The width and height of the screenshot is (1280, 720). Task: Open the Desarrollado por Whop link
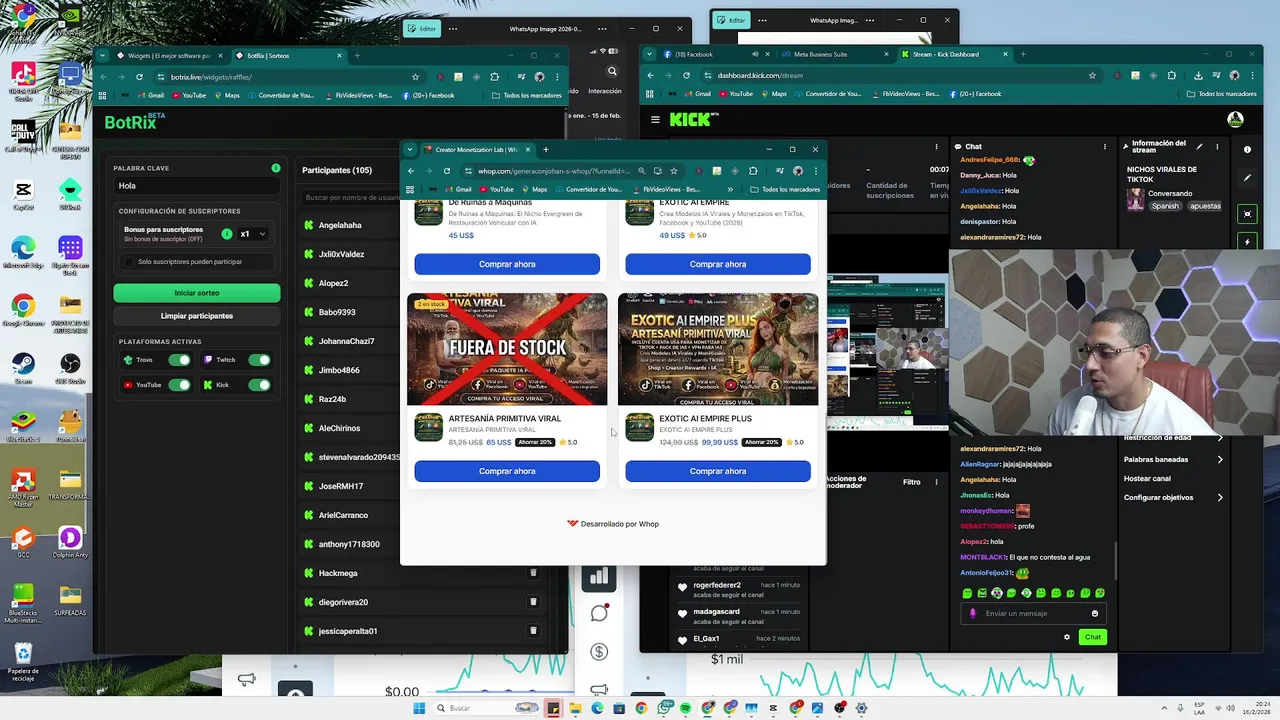click(613, 524)
